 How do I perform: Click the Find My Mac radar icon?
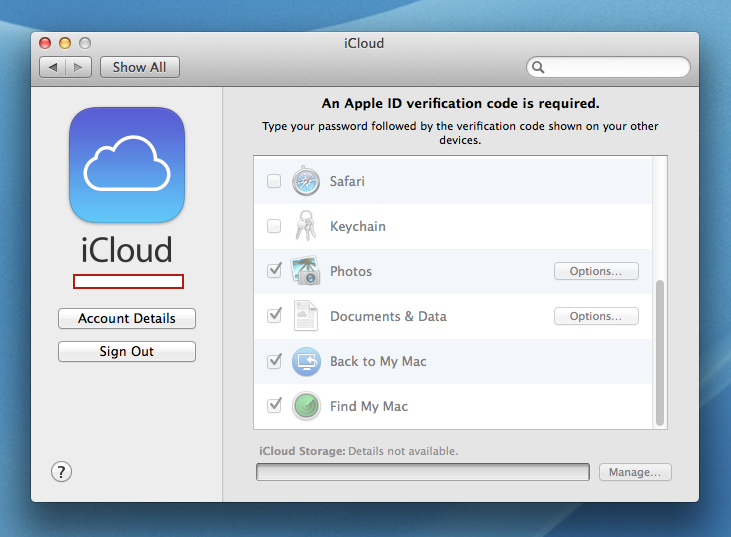(x=306, y=406)
